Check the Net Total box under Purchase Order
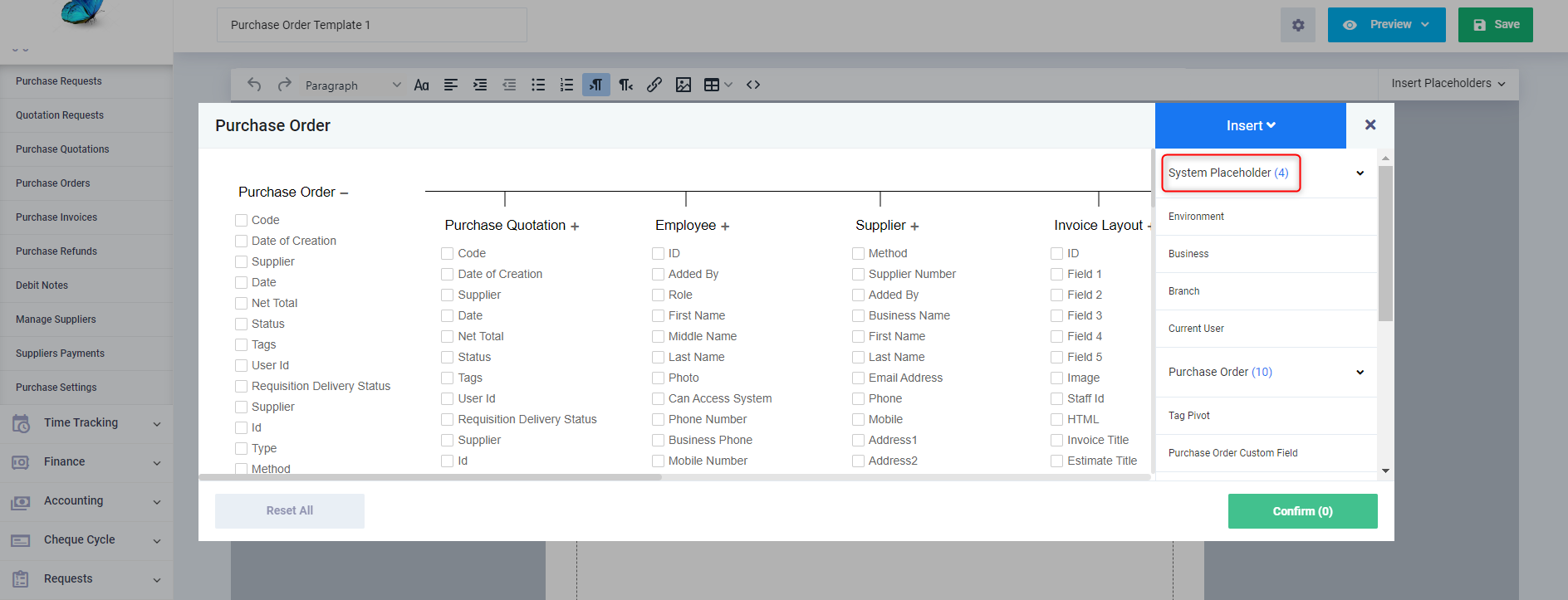Image resolution: width=1568 pixels, height=600 pixels. pos(242,304)
